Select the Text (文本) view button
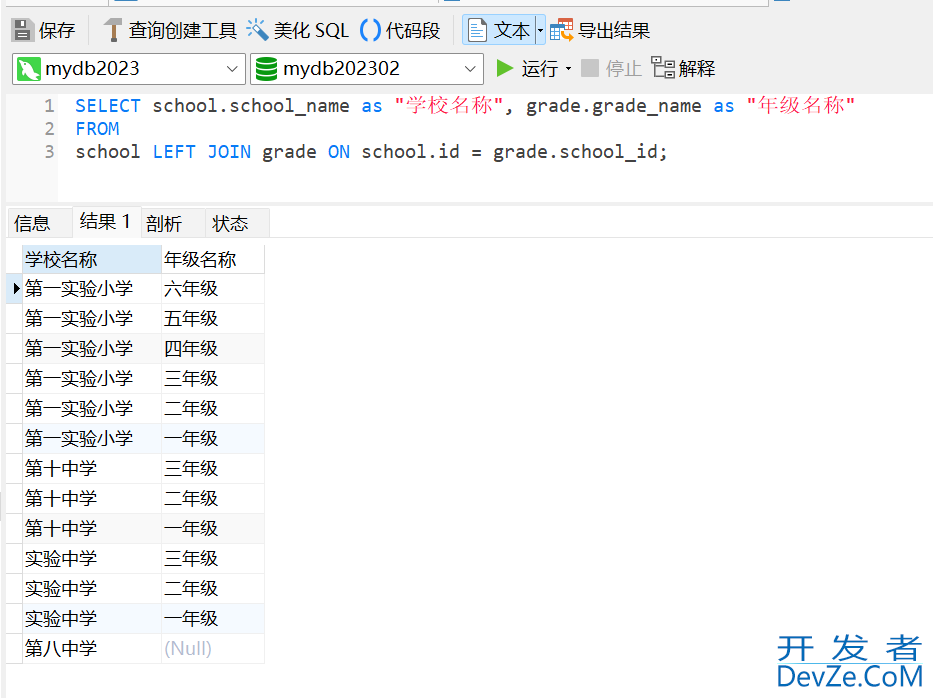This screenshot has width=933, height=698. (499, 30)
